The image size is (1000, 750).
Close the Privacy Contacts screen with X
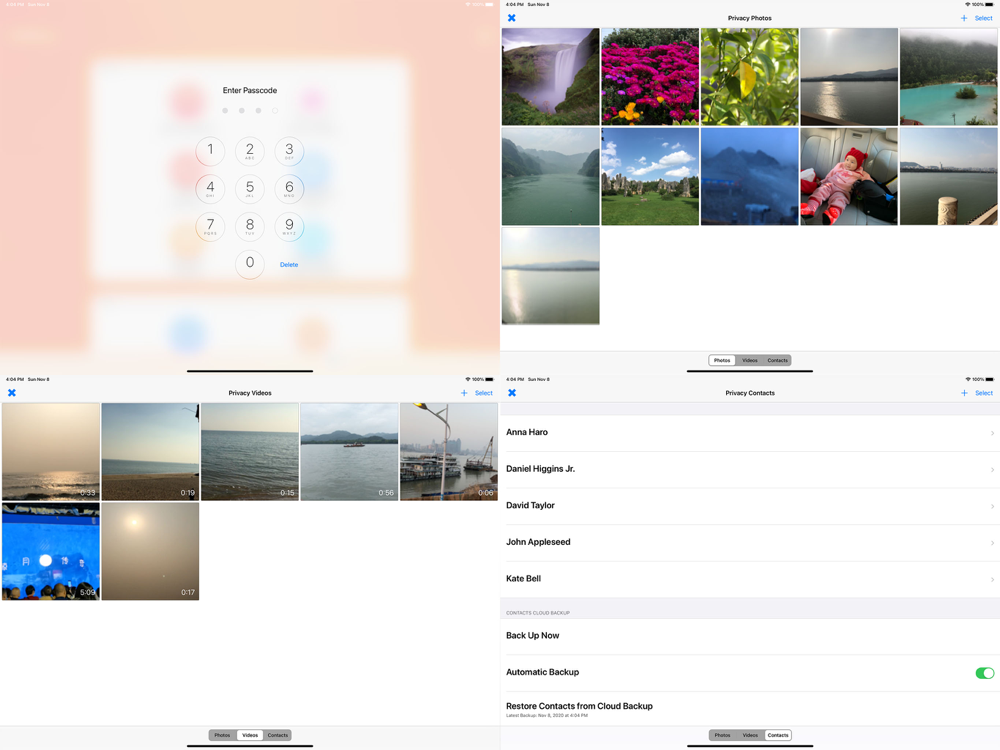pos(511,393)
